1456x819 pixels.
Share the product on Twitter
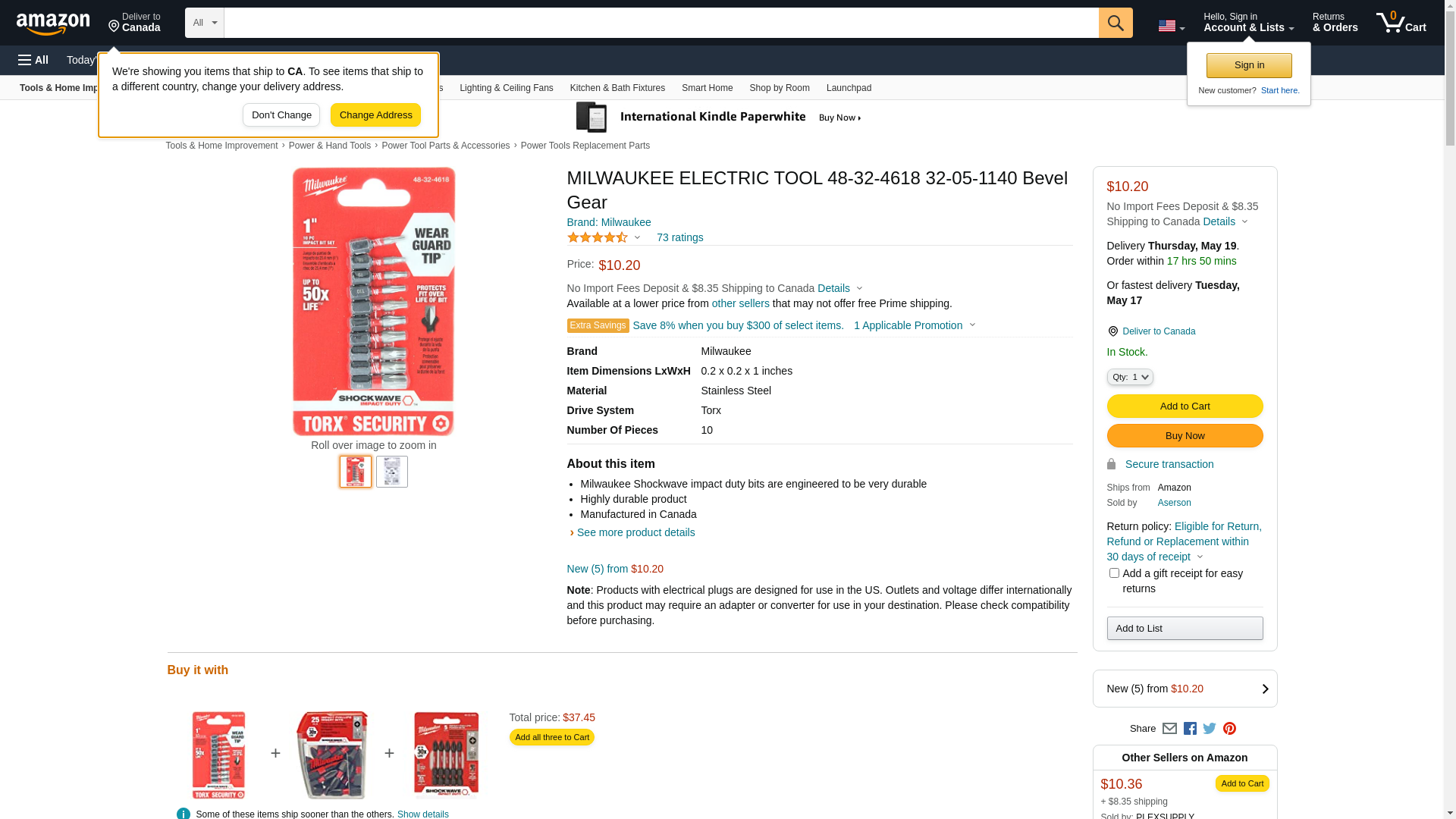tap(1210, 729)
